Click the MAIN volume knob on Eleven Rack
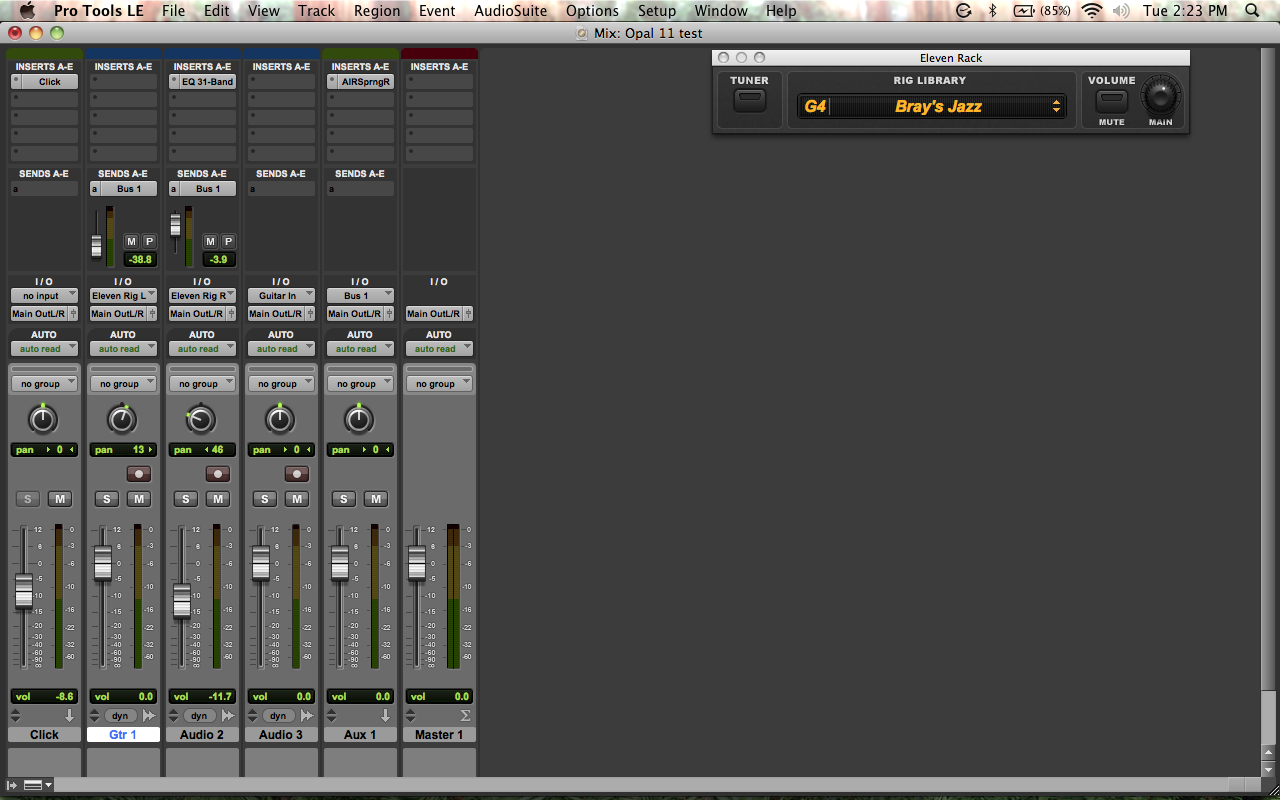Screen dimensions: 1280x800 [x=1162, y=97]
